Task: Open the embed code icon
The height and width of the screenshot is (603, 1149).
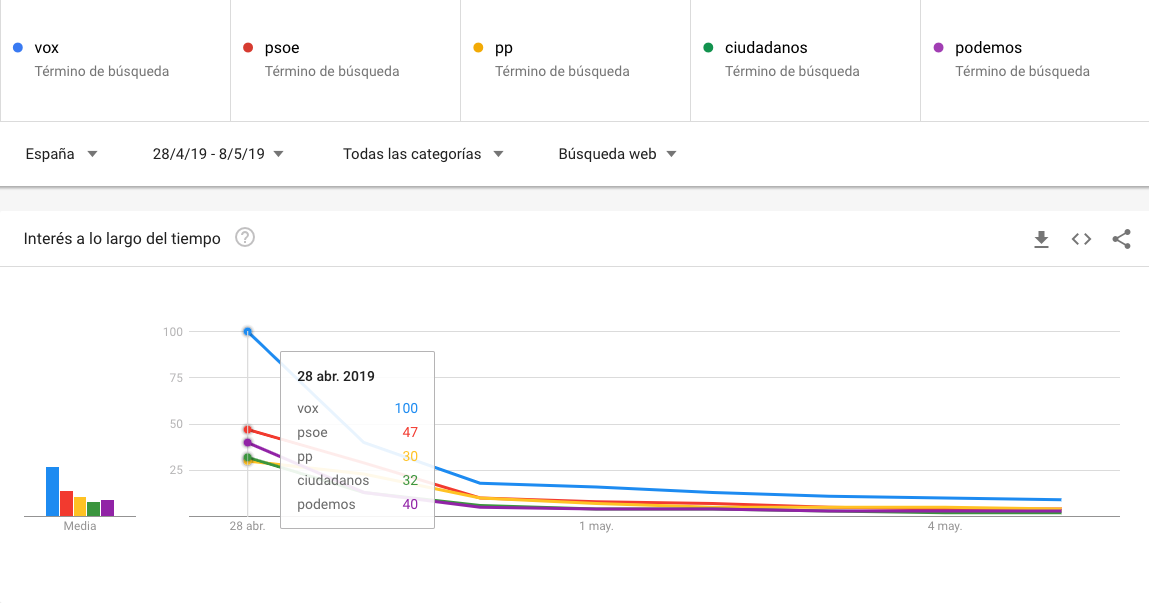Action: (1082, 239)
